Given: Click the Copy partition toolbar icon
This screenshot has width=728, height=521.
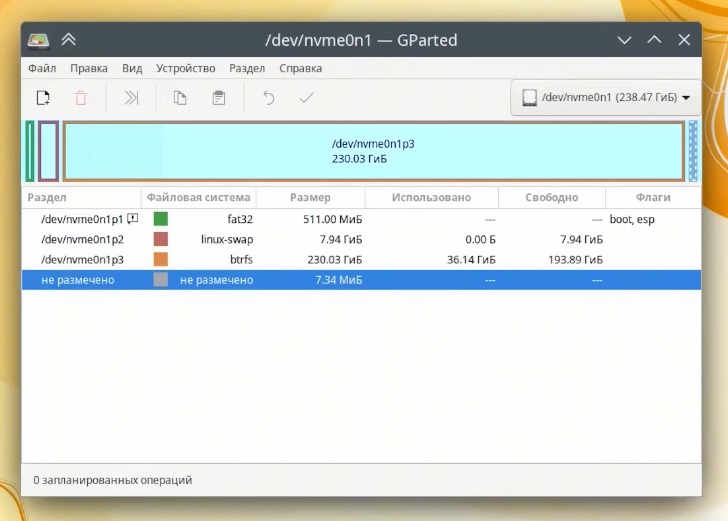Looking at the screenshot, I should click(180, 98).
